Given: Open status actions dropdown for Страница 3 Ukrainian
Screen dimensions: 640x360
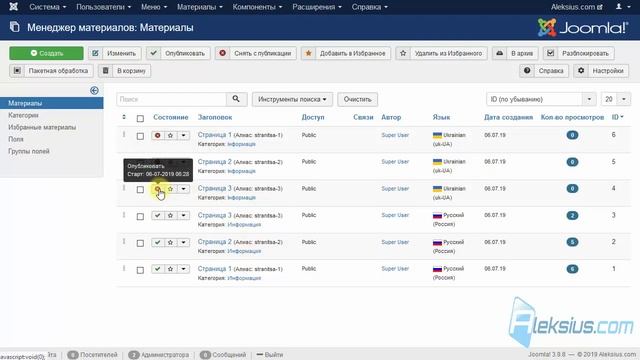Looking at the screenshot, I should pyautogui.click(x=184, y=189).
